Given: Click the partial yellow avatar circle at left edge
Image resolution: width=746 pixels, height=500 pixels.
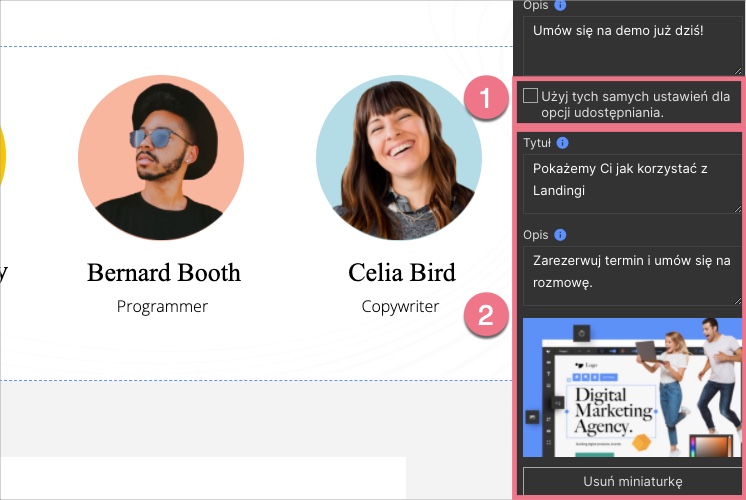Looking at the screenshot, I should click(3, 157).
